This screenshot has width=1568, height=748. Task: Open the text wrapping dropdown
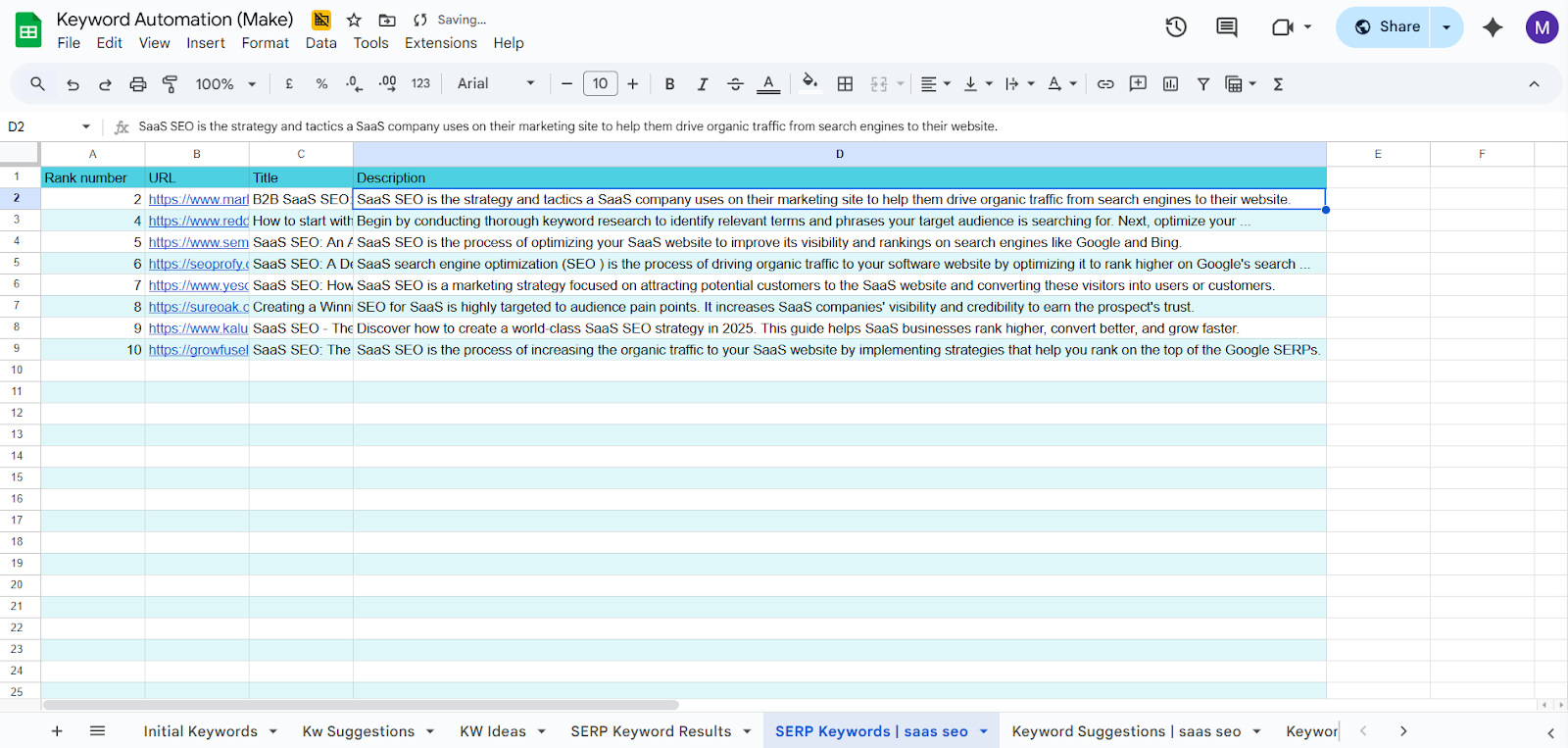pos(1020,84)
